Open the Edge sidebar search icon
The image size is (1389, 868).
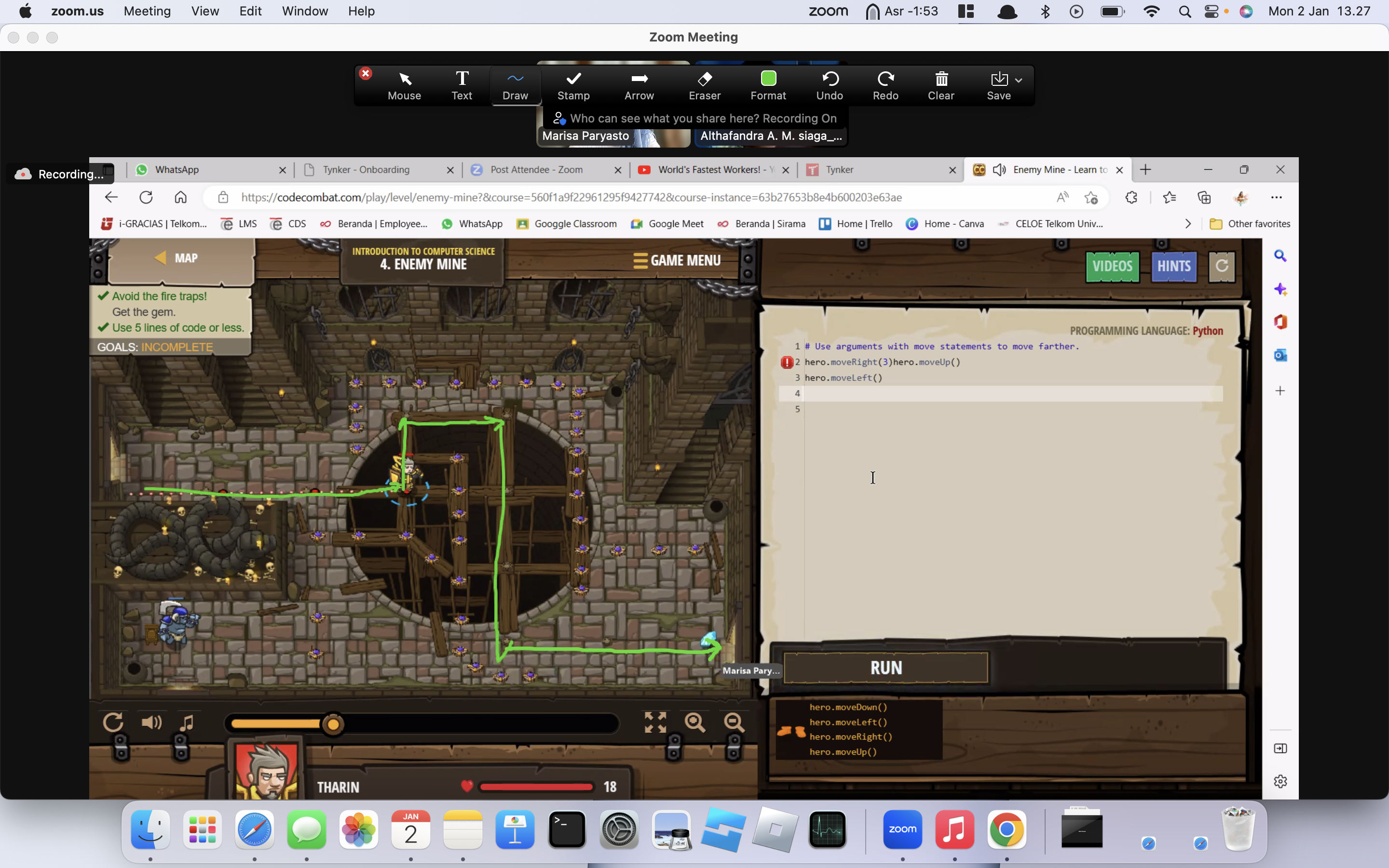pos(1280,256)
